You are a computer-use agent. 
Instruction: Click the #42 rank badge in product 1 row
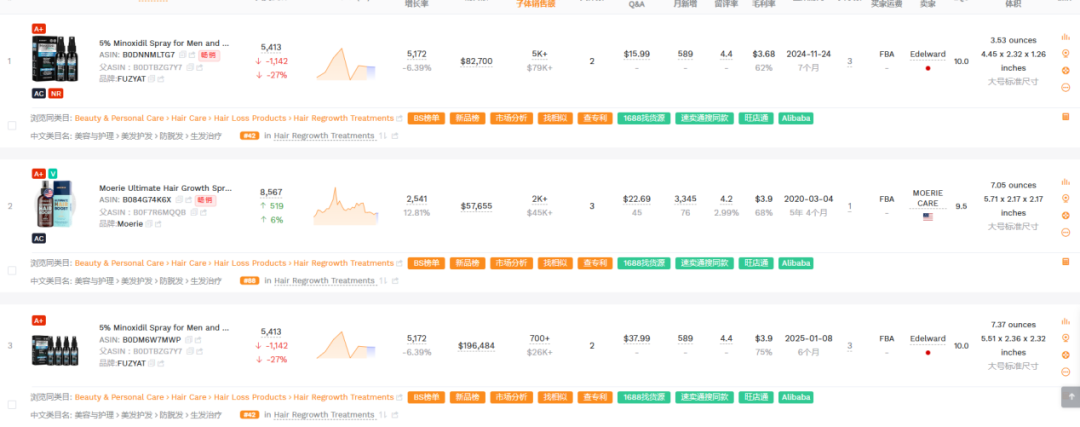249,136
